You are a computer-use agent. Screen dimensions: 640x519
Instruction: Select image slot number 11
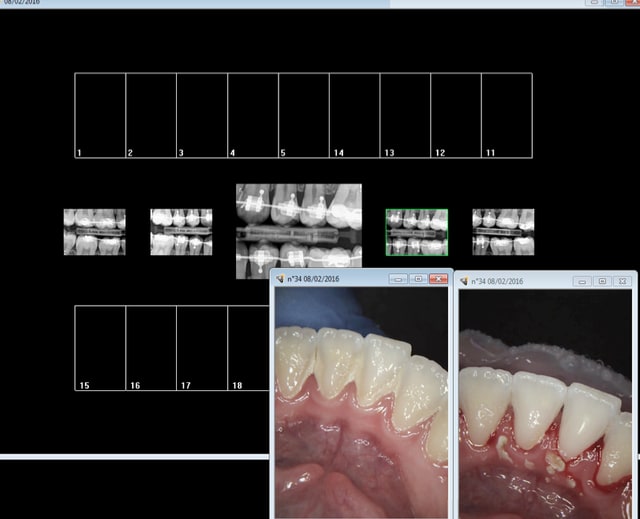coord(506,115)
